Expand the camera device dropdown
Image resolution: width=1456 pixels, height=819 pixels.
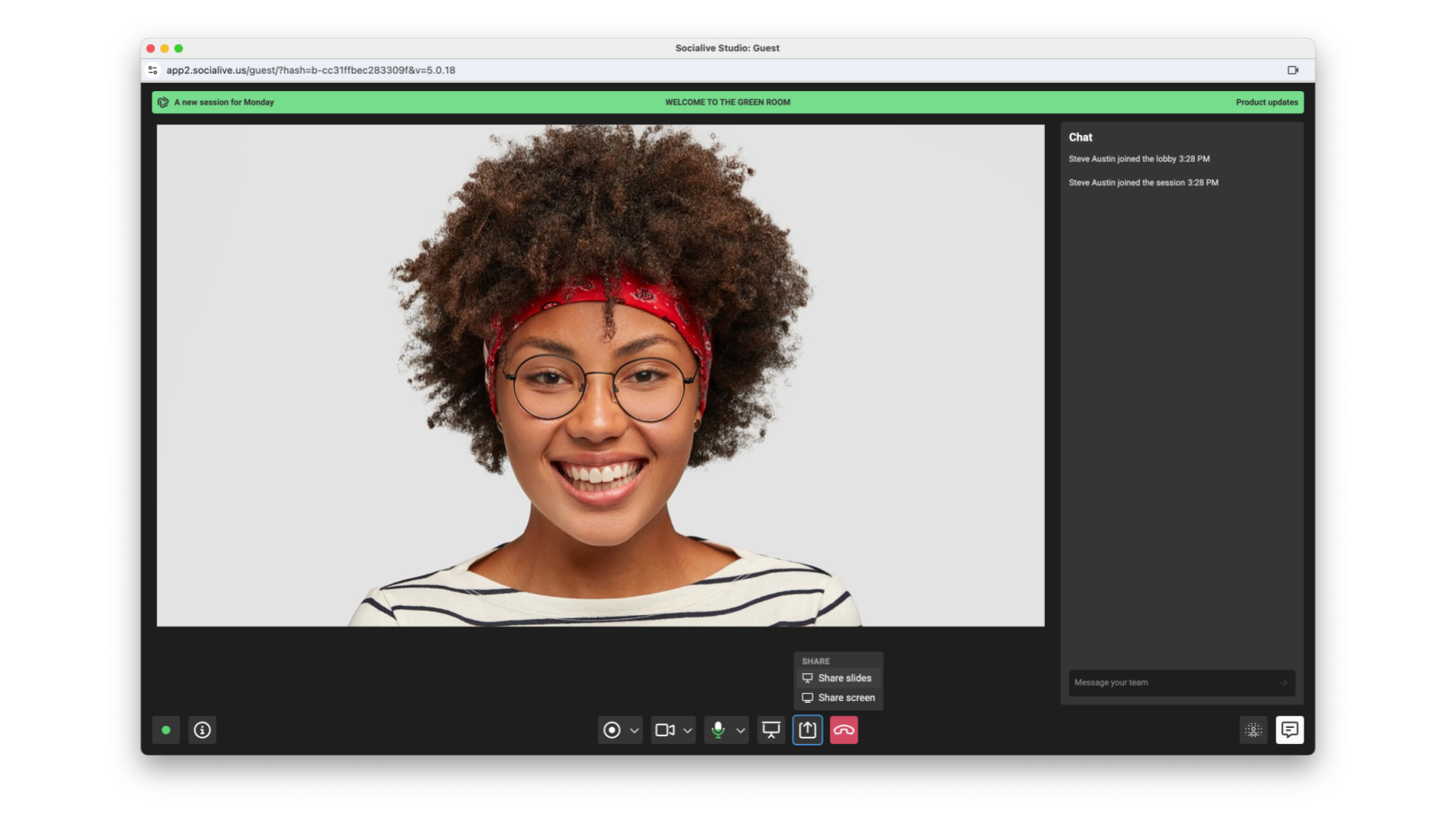point(688,731)
